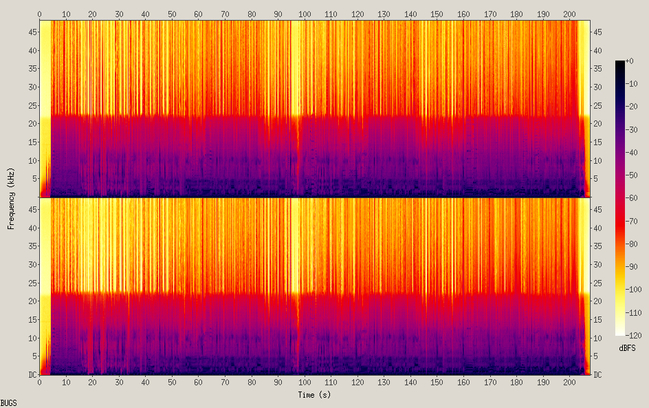Click the DC label on the right axis

pyautogui.click(x=598, y=374)
